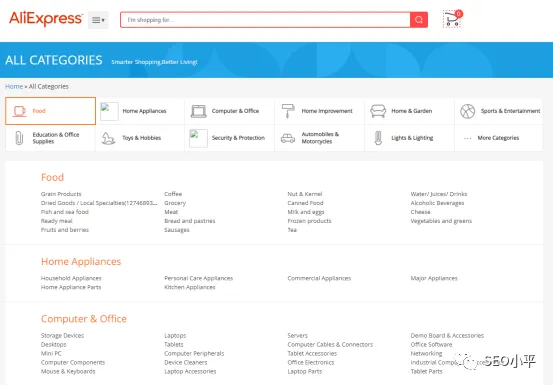Click "Kitchen Appliances"
Screen dimensions: 553x386
(x=190, y=287)
